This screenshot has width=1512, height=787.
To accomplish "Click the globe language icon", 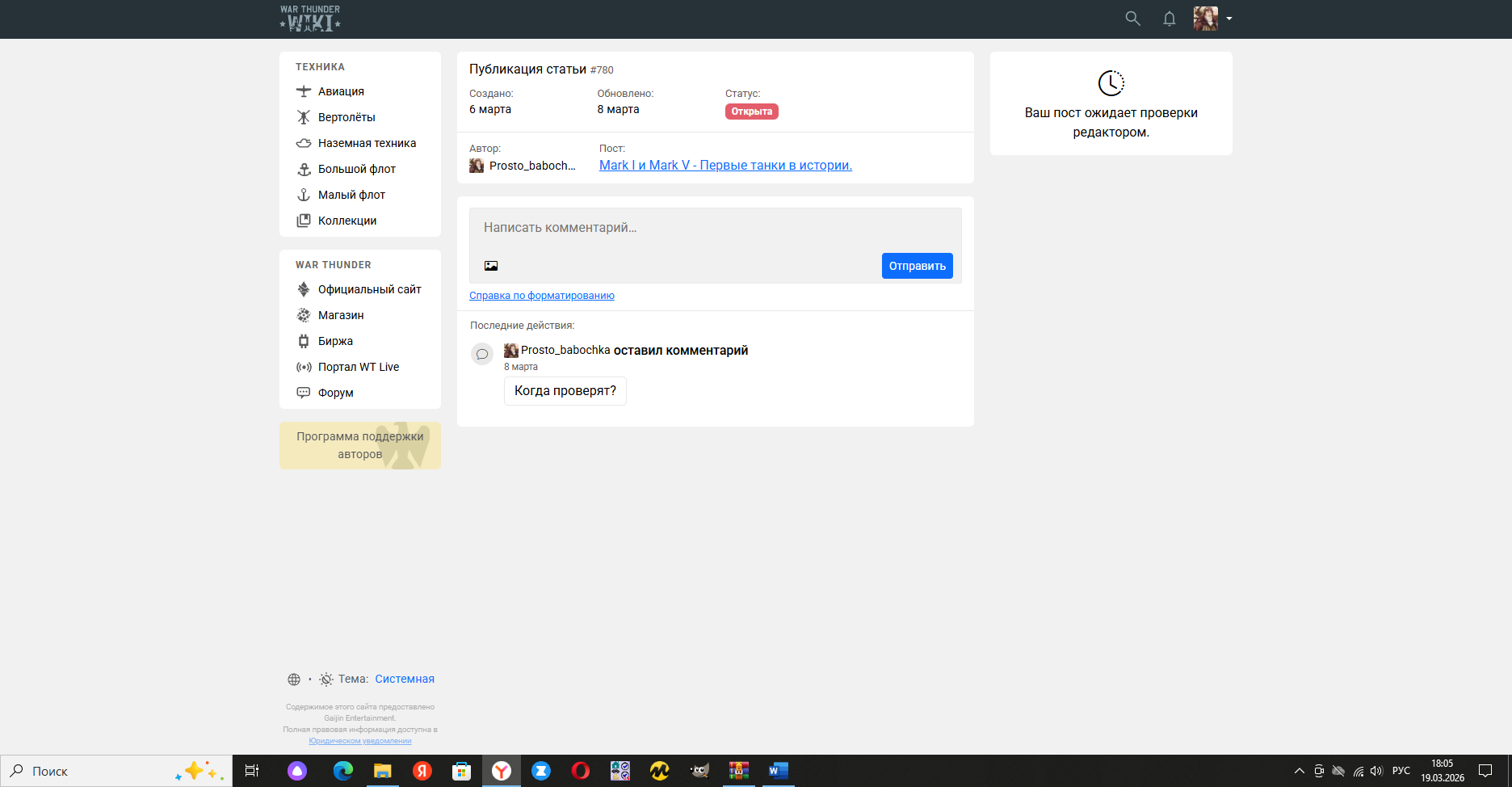I will coord(294,680).
